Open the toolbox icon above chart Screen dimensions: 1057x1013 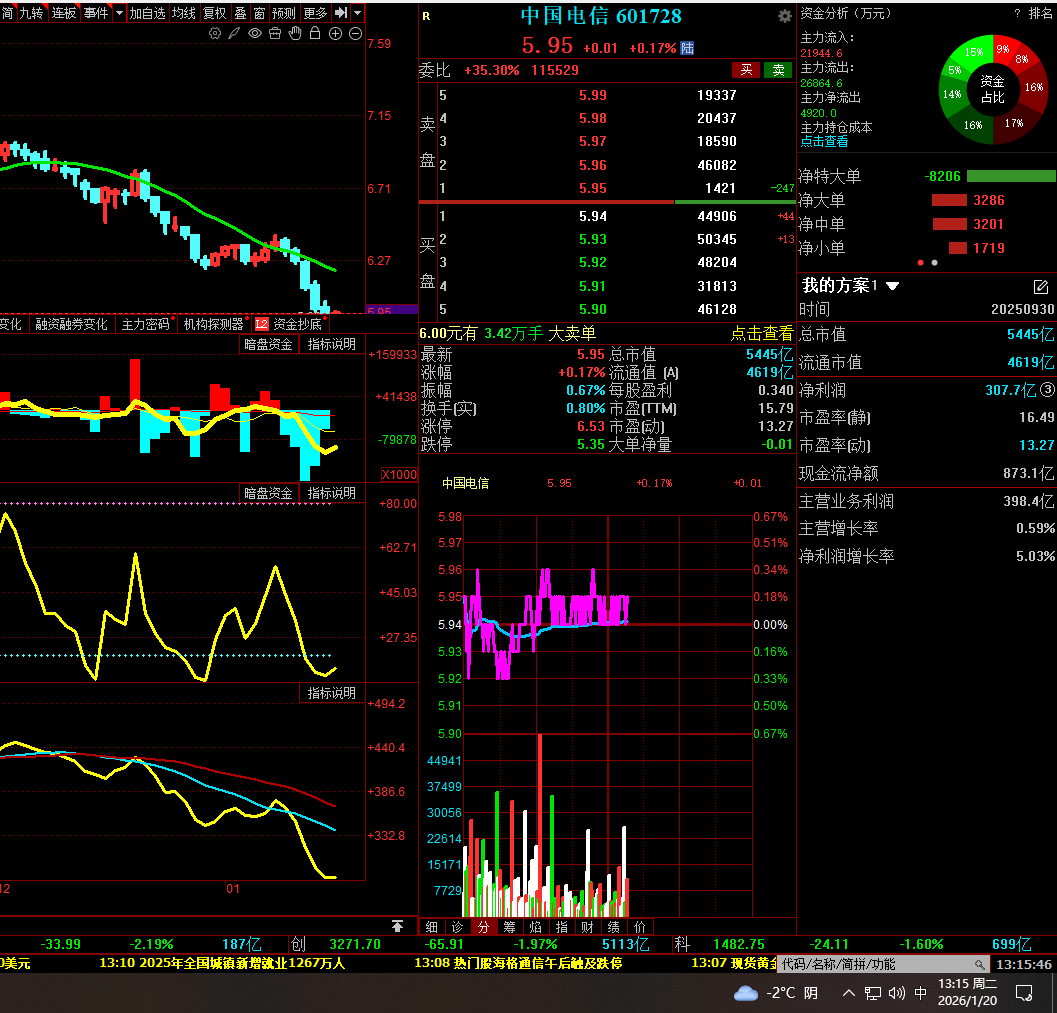[x=275, y=33]
